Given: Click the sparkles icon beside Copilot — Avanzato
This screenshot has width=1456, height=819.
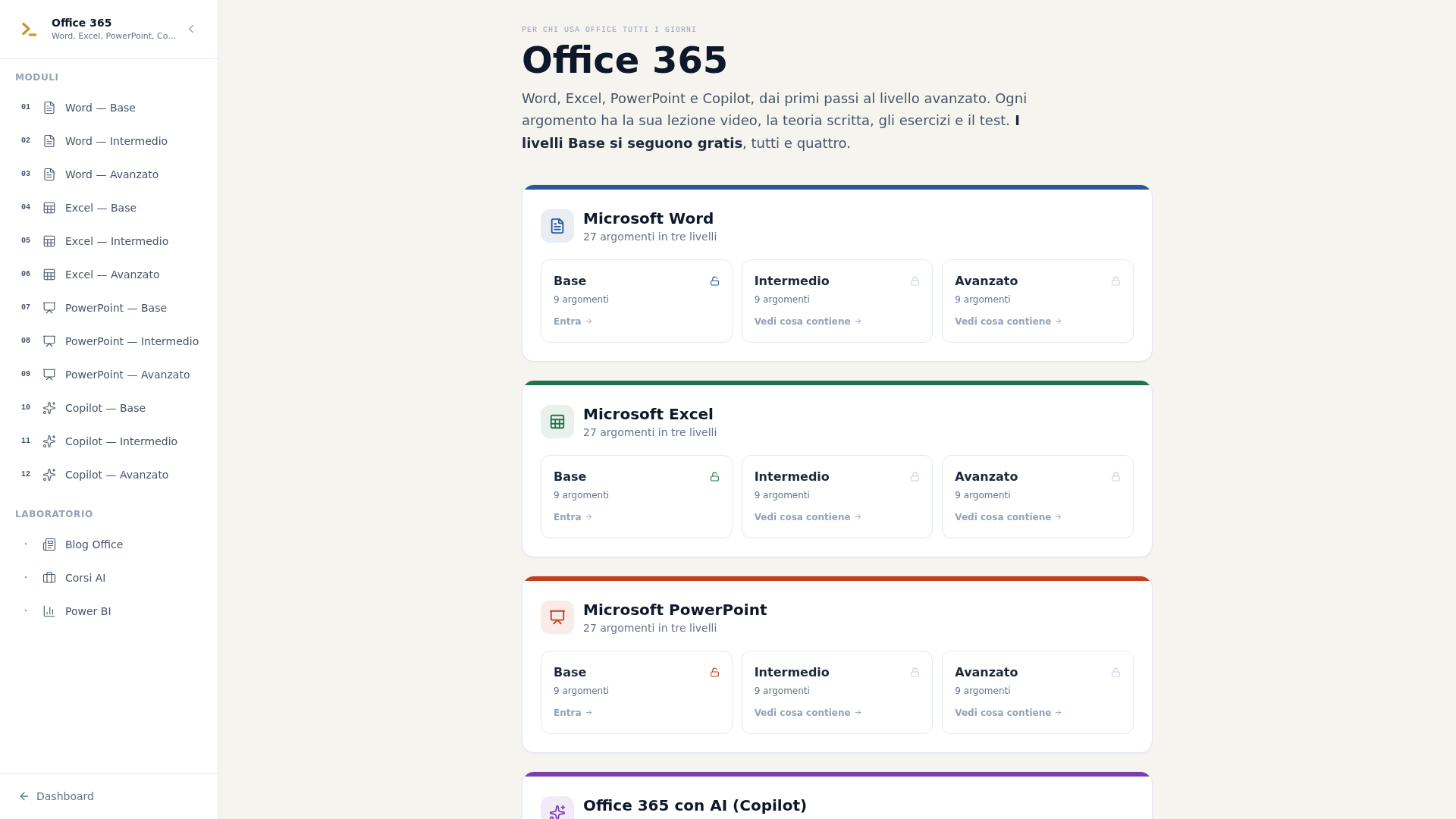Looking at the screenshot, I should tap(49, 475).
